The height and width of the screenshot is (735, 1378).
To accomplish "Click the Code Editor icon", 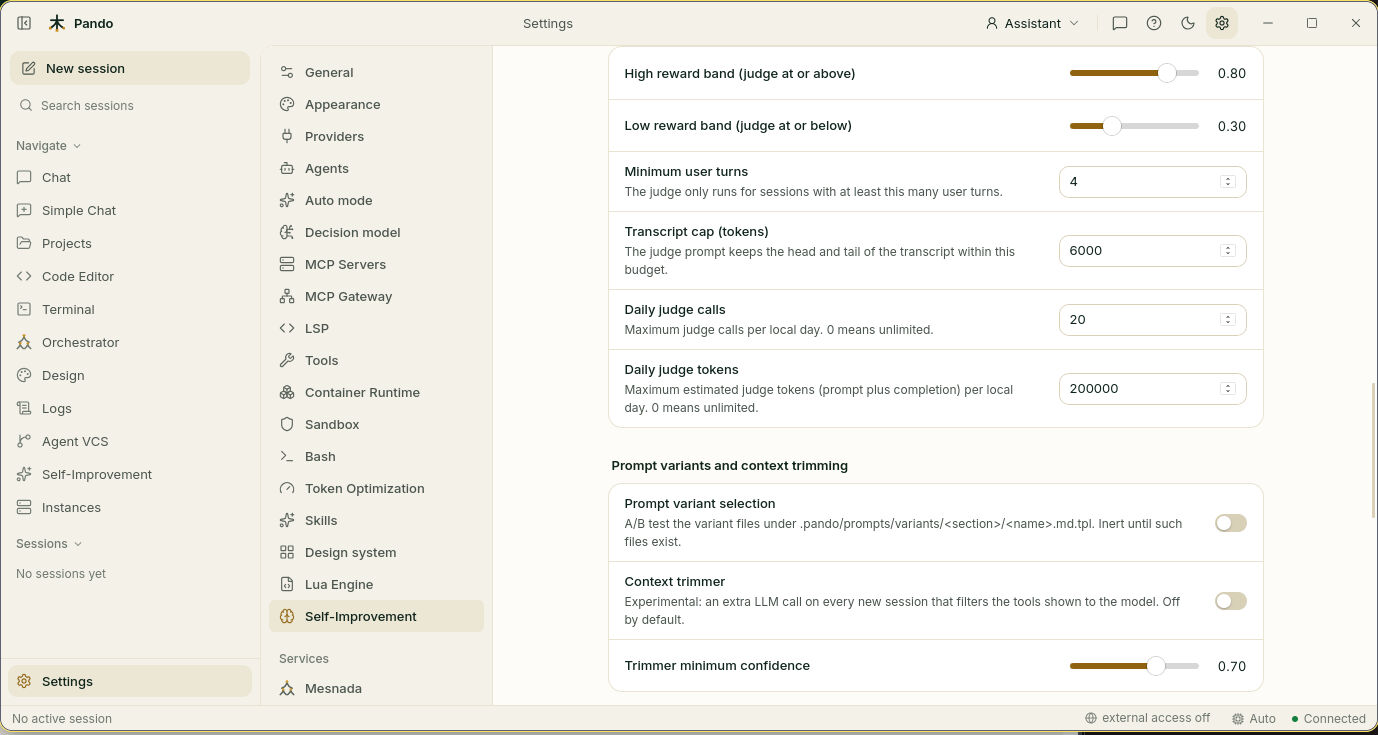I will click(24, 276).
